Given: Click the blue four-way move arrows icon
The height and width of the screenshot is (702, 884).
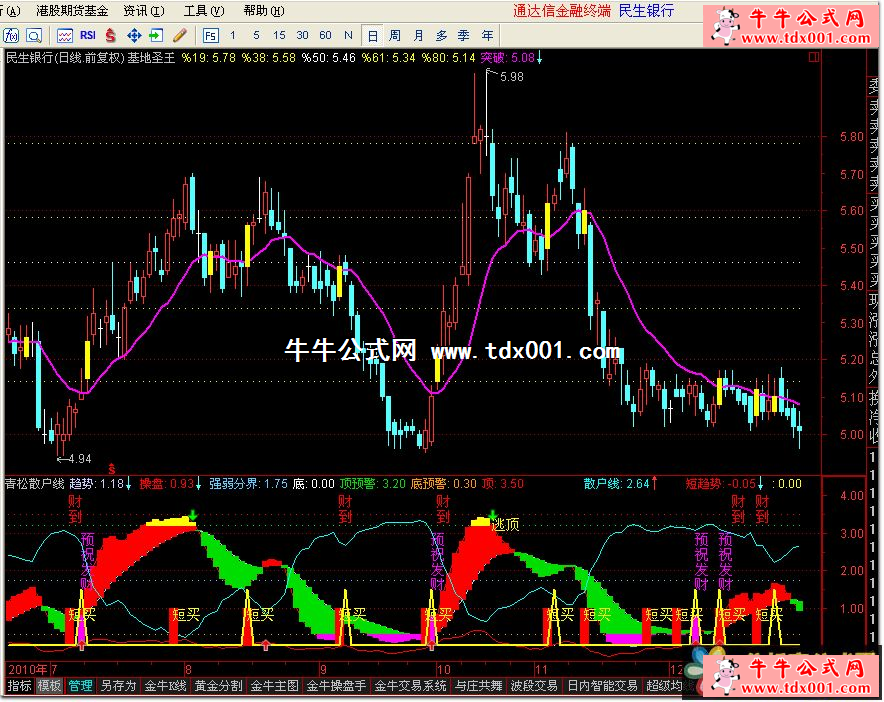Looking at the screenshot, I should tap(134, 36).
